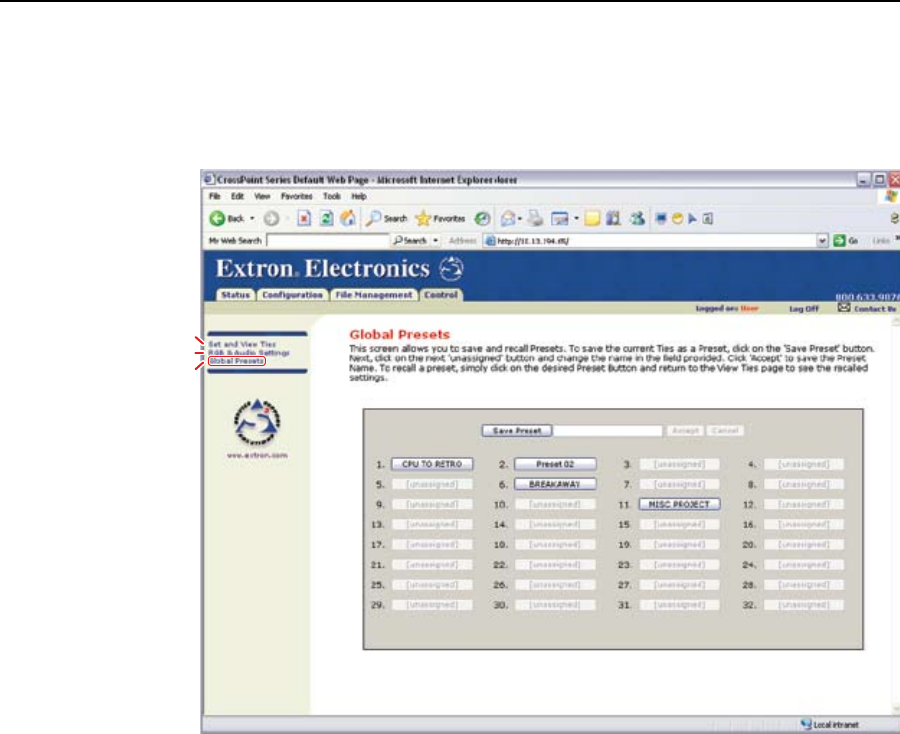Open Favorites star in toolbar

pyautogui.click(x=422, y=218)
